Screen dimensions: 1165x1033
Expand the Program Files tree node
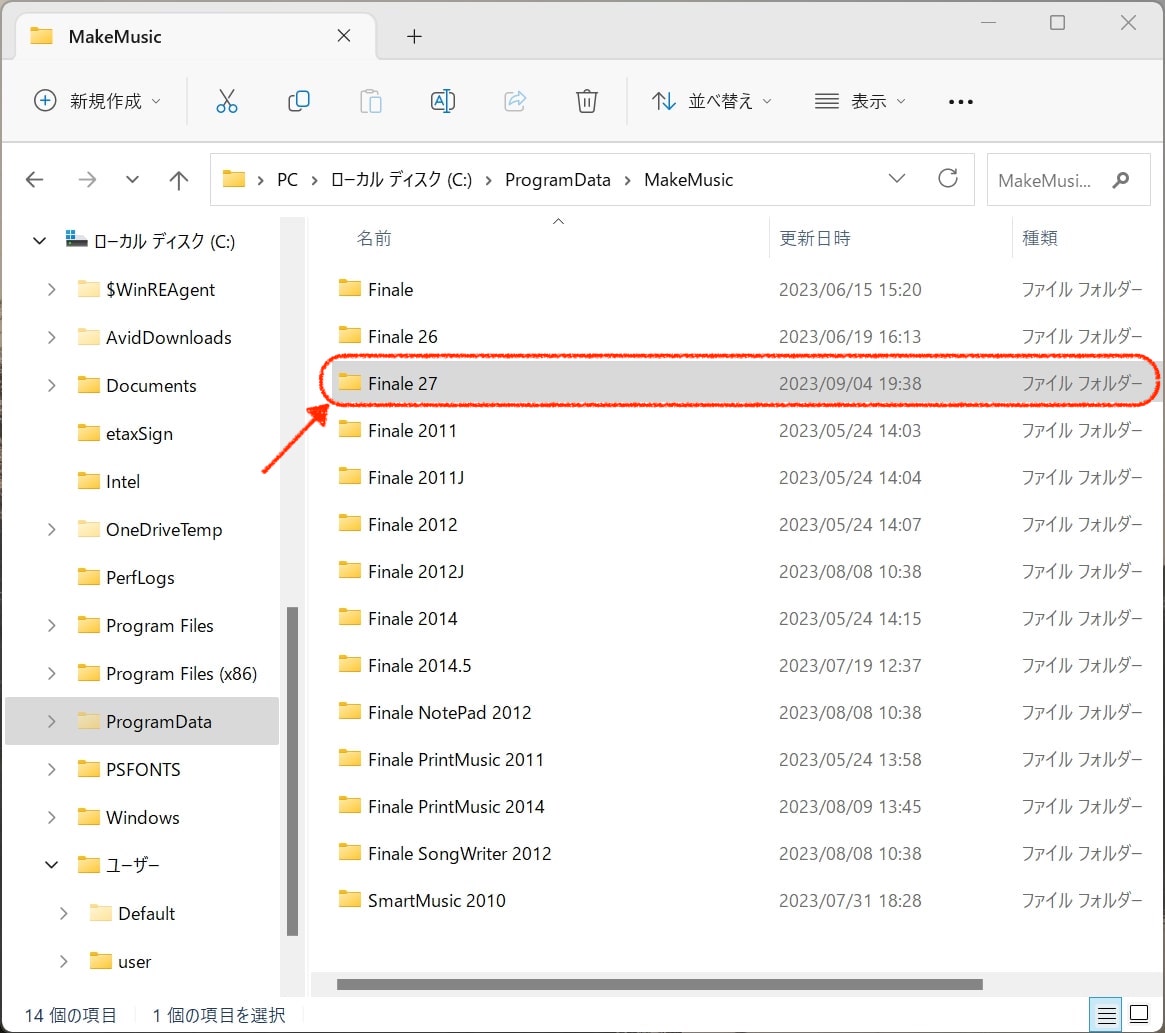coord(51,626)
